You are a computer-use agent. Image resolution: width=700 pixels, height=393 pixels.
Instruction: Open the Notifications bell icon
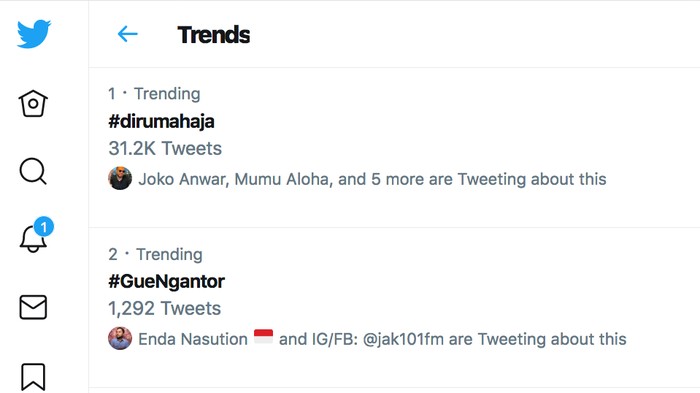[33, 238]
